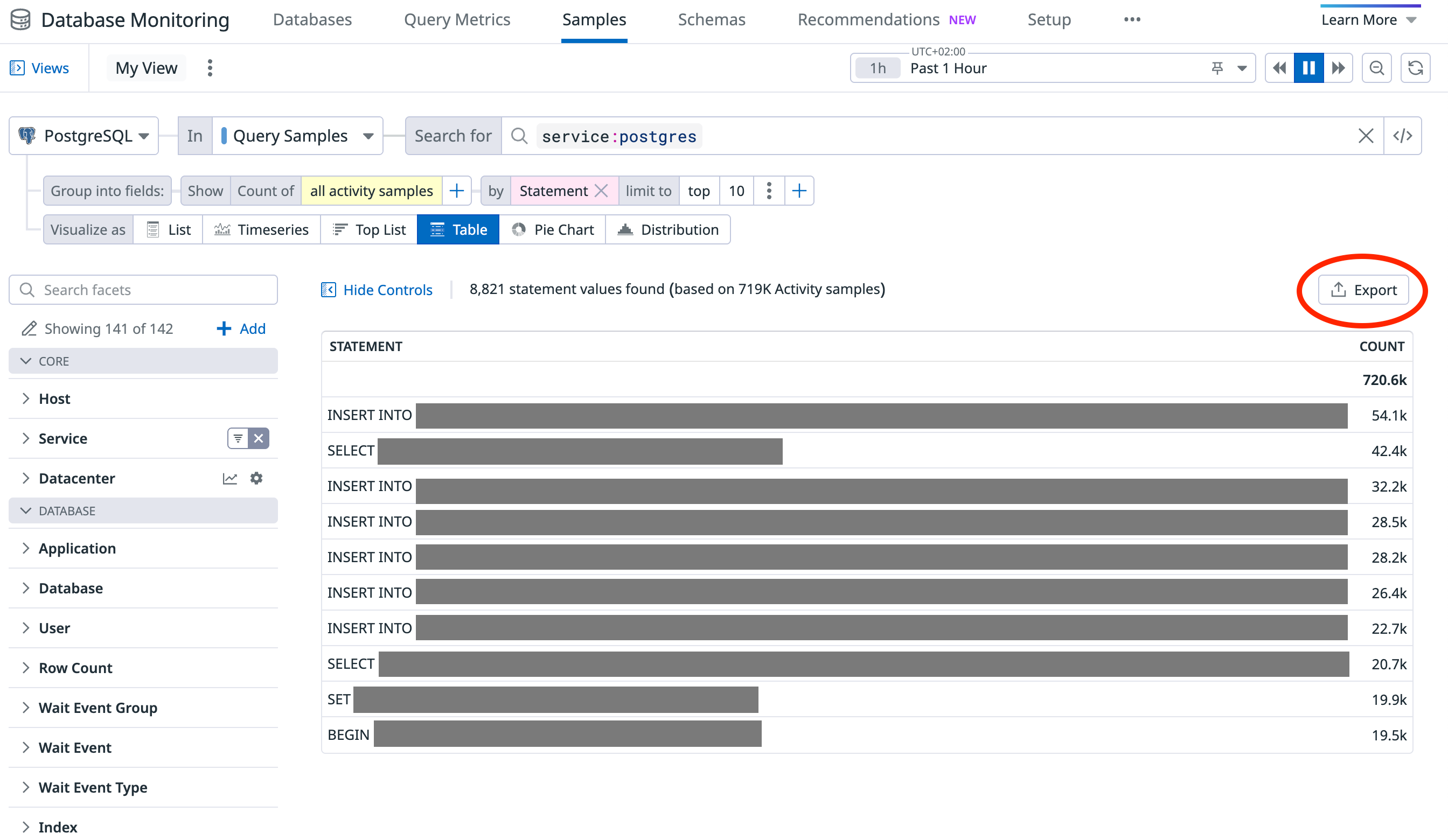This screenshot has width=1448, height=840.
Task: Open raw query view with the </> icon
Action: tap(1403, 136)
